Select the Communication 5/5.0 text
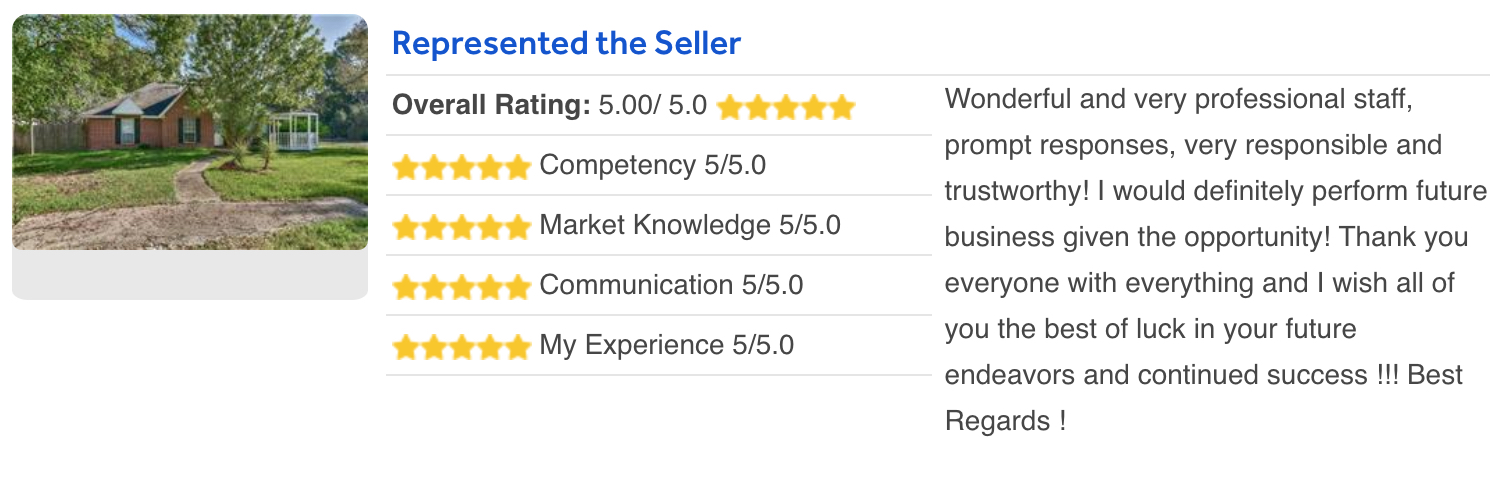Viewport: 1502px width, 492px height. click(671, 285)
